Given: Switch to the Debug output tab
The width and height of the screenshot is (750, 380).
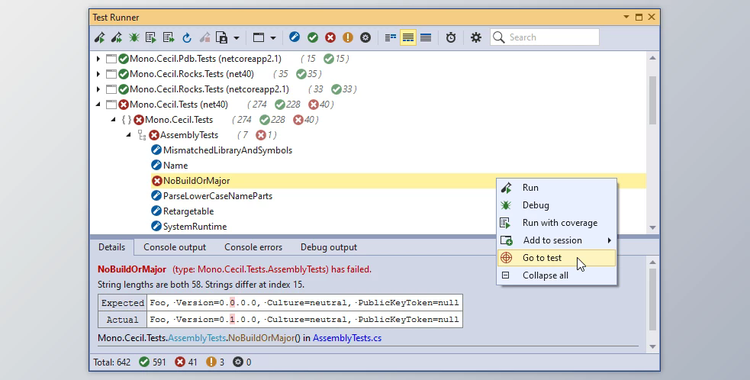Looking at the screenshot, I should click(x=329, y=247).
